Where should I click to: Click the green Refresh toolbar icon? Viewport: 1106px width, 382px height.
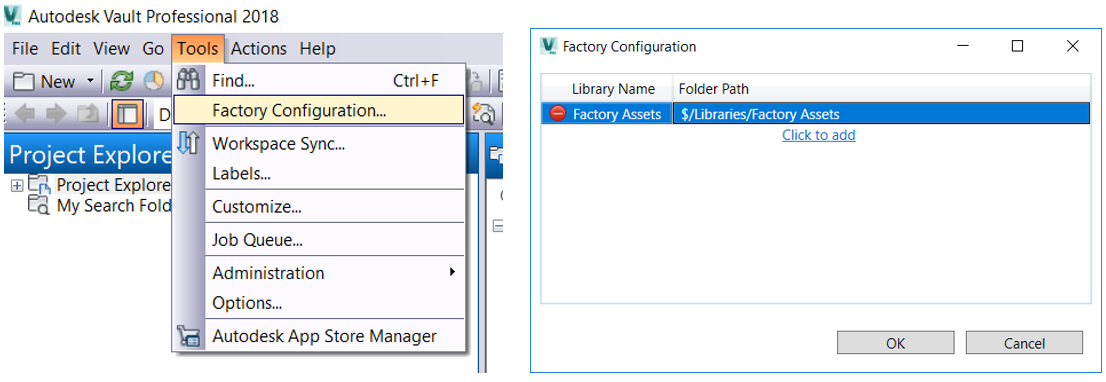pyautogui.click(x=123, y=82)
